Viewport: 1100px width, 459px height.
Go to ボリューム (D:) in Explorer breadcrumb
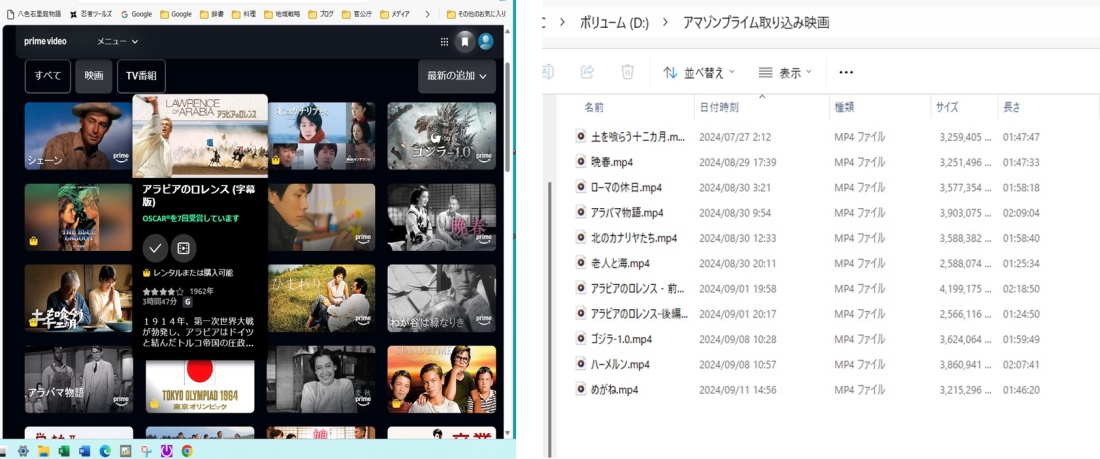pos(614,23)
